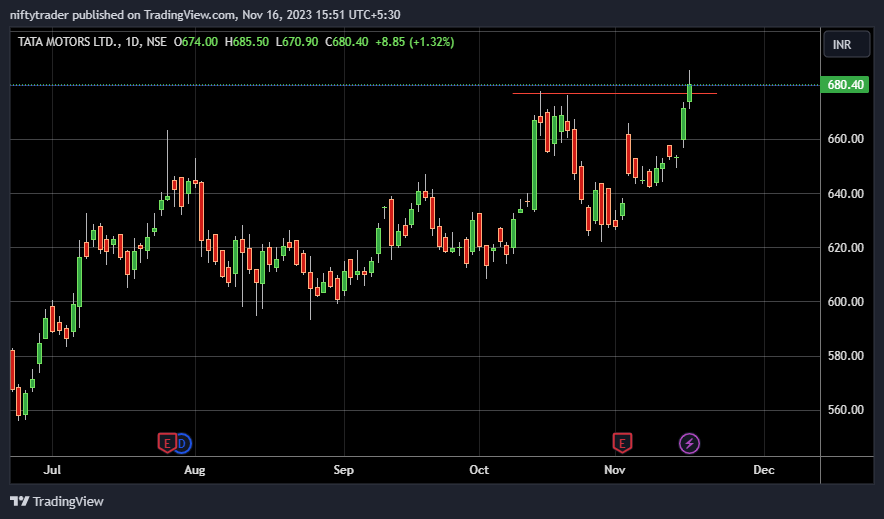884x519 pixels.
Task: Click the 660.00 price axis label
Action: (845, 139)
